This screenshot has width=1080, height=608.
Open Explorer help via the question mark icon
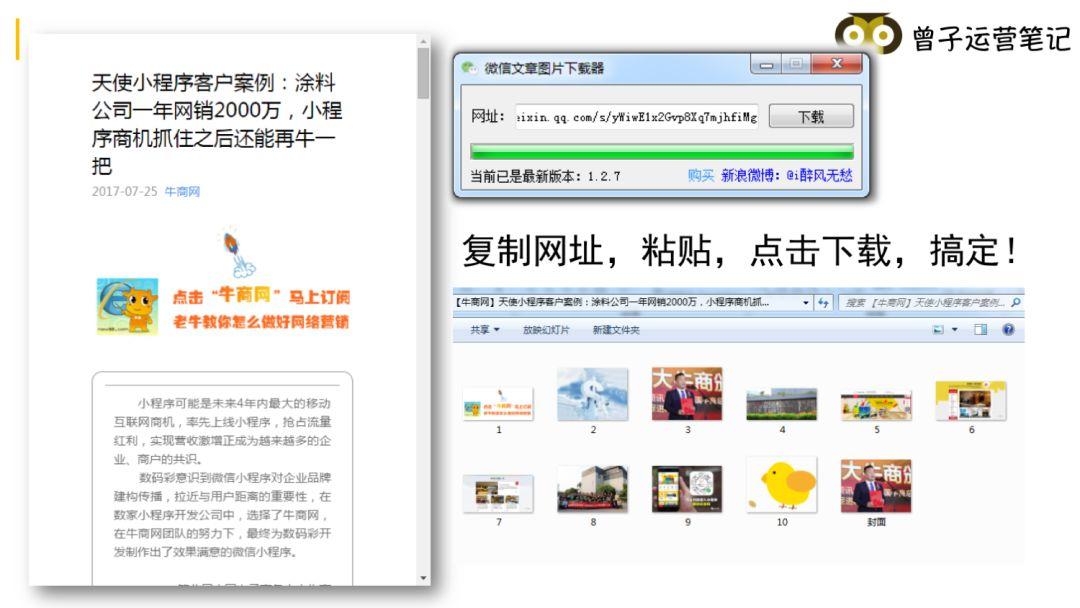point(1008,330)
